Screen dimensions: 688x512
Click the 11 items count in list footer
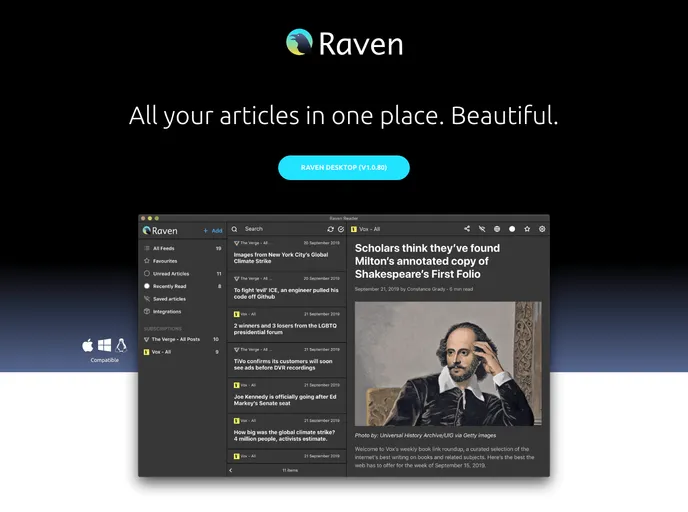pos(290,470)
